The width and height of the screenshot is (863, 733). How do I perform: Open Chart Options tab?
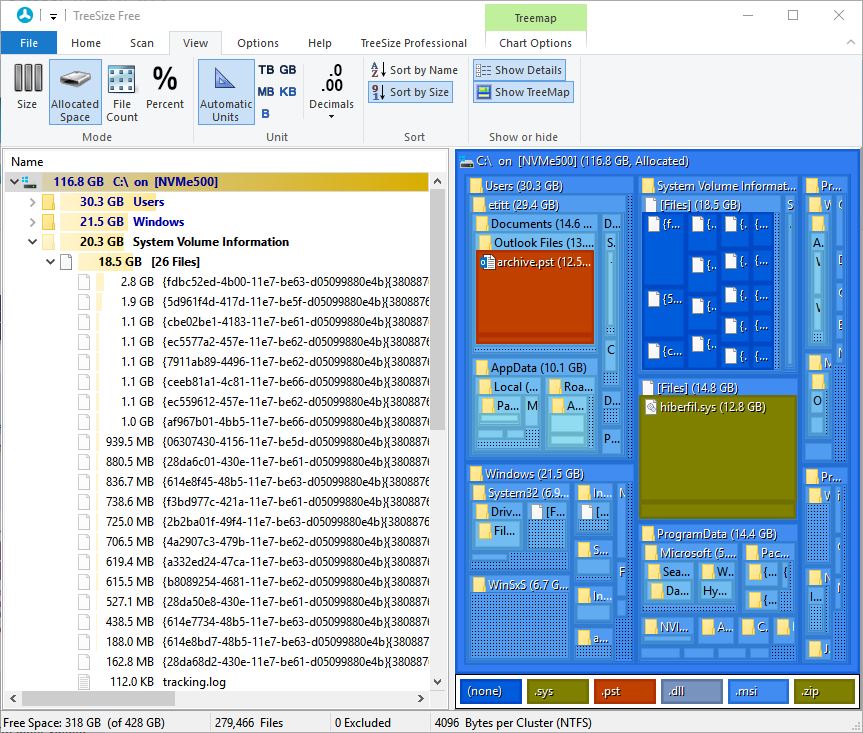tap(535, 43)
